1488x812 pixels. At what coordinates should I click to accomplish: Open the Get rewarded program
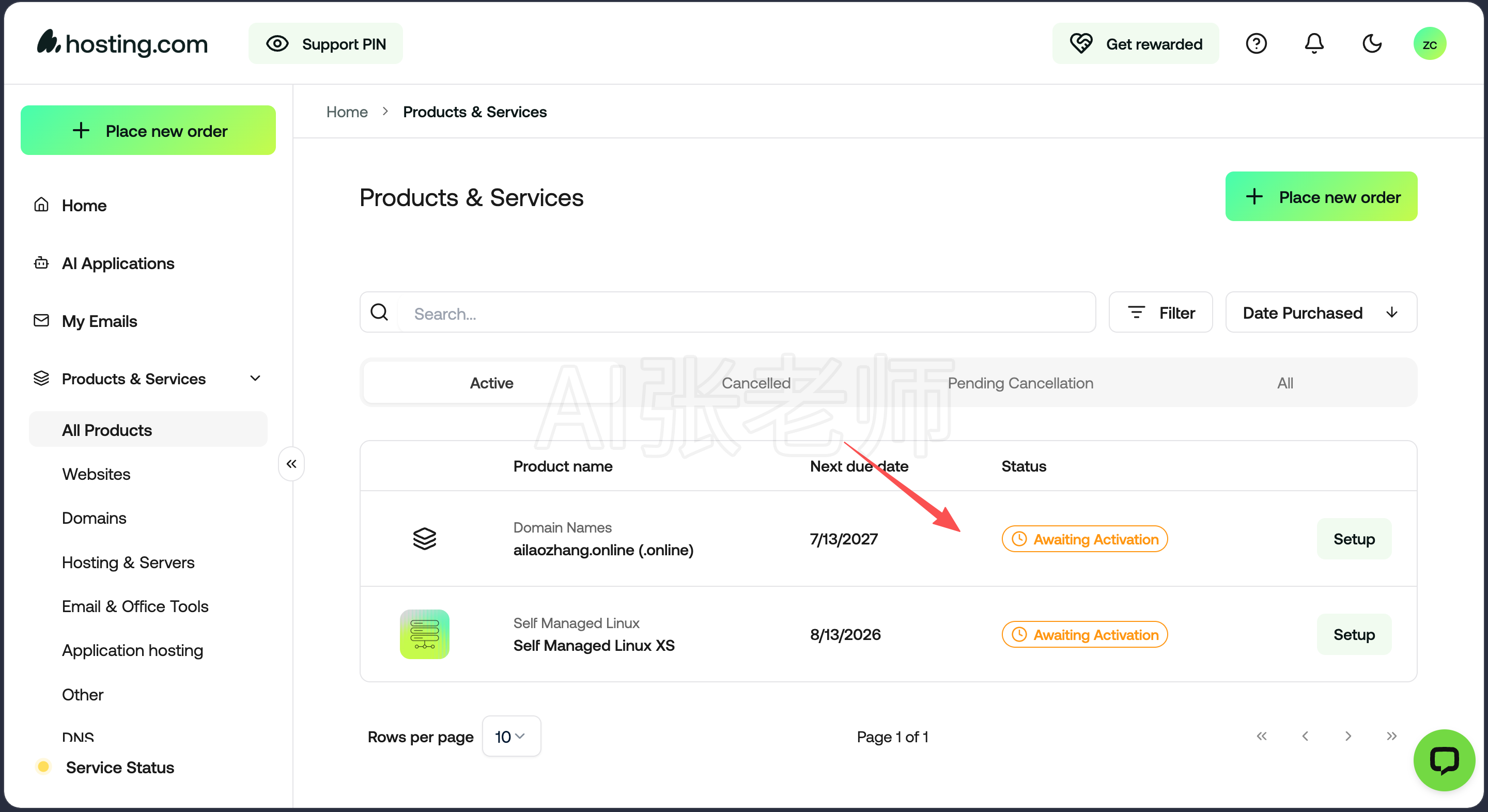click(x=1136, y=43)
